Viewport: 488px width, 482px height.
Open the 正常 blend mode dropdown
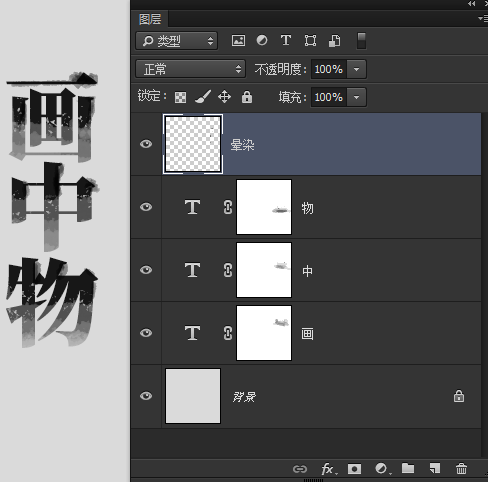click(191, 69)
